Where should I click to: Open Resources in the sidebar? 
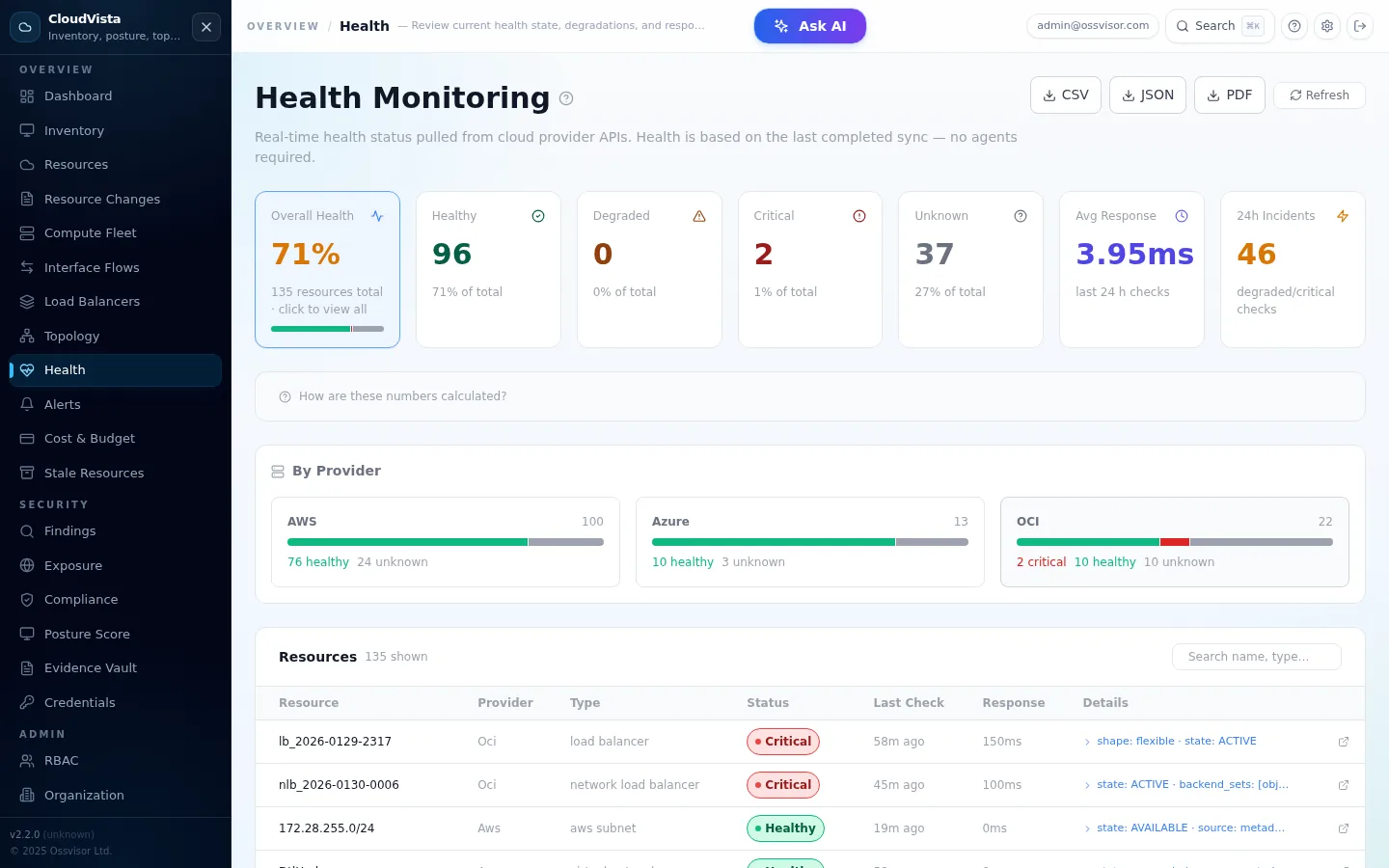(x=116, y=165)
